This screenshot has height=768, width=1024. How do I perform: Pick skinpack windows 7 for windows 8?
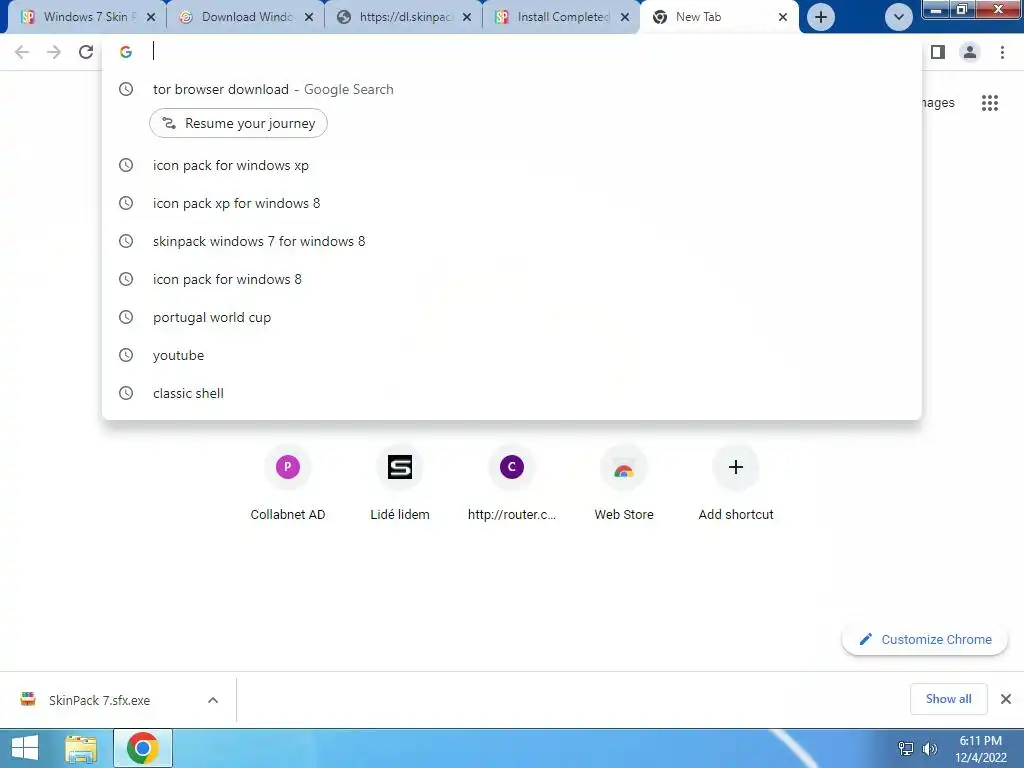pos(511,241)
